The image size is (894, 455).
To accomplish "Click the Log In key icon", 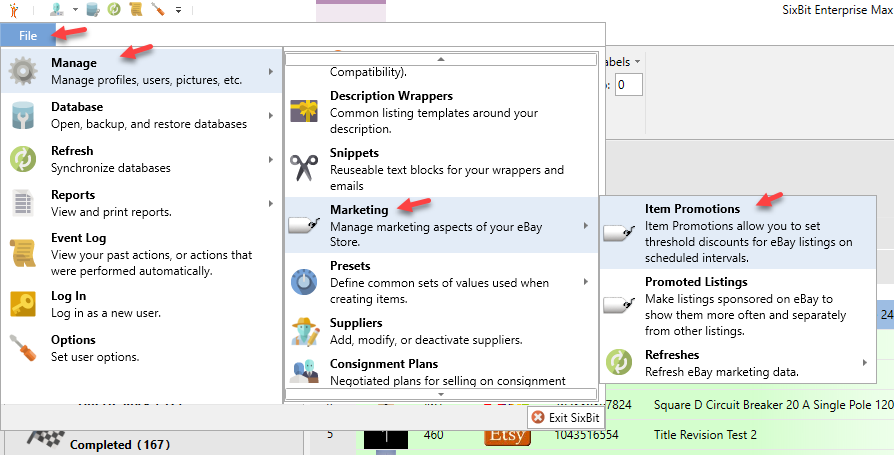I will pyautogui.click(x=23, y=304).
